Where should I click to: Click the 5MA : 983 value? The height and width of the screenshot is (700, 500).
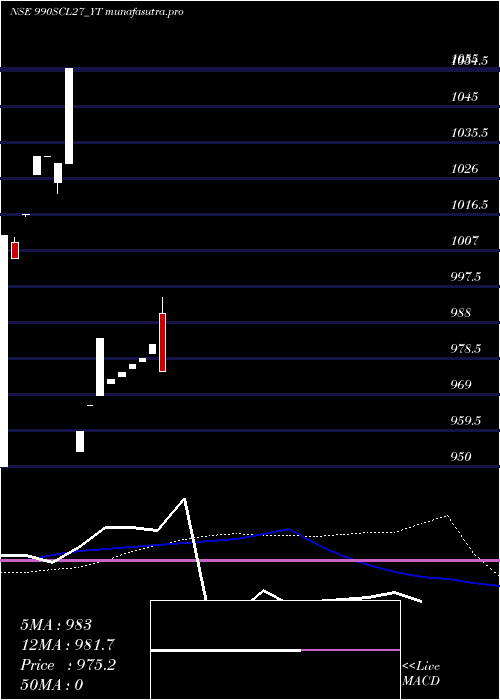[56, 625]
